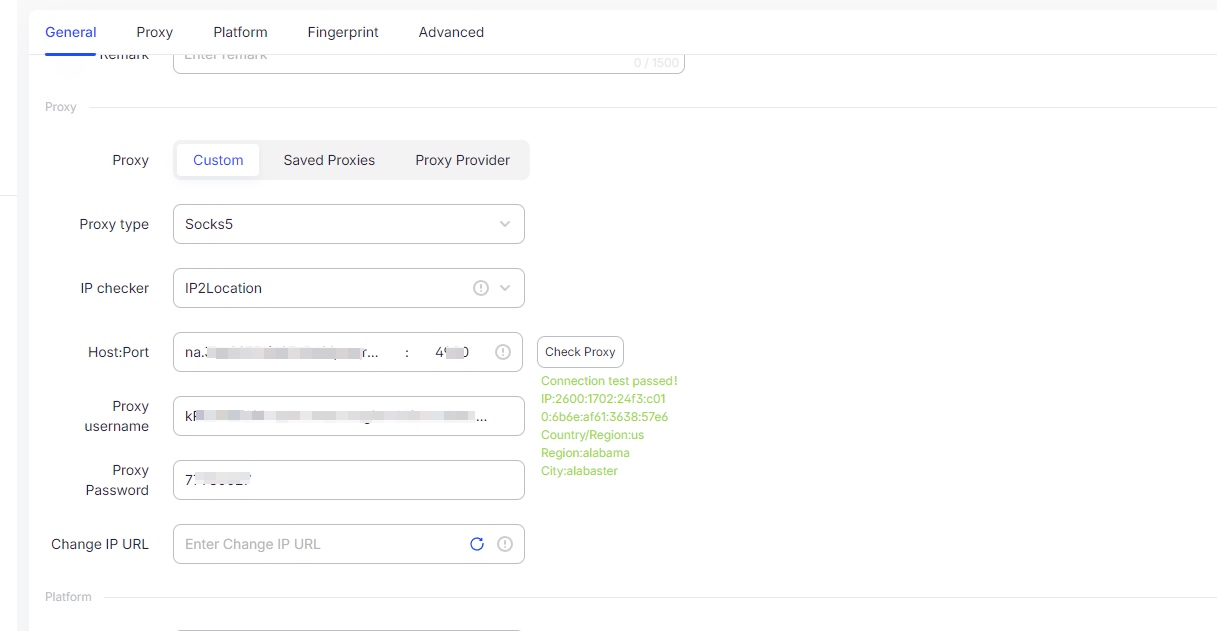The width and height of the screenshot is (1217, 631).
Task: Open the Proxy type Socks5 dropdown
Action: coord(348,224)
